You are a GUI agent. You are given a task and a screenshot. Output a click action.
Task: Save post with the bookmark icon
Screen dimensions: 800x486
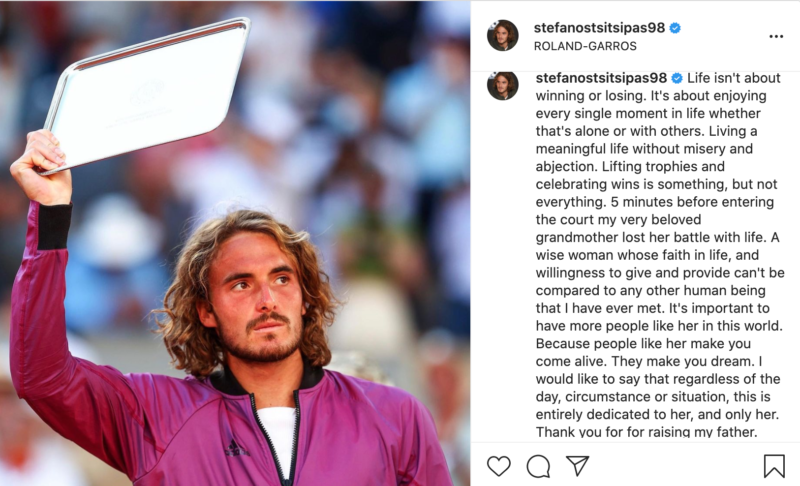tap(774, 466)
